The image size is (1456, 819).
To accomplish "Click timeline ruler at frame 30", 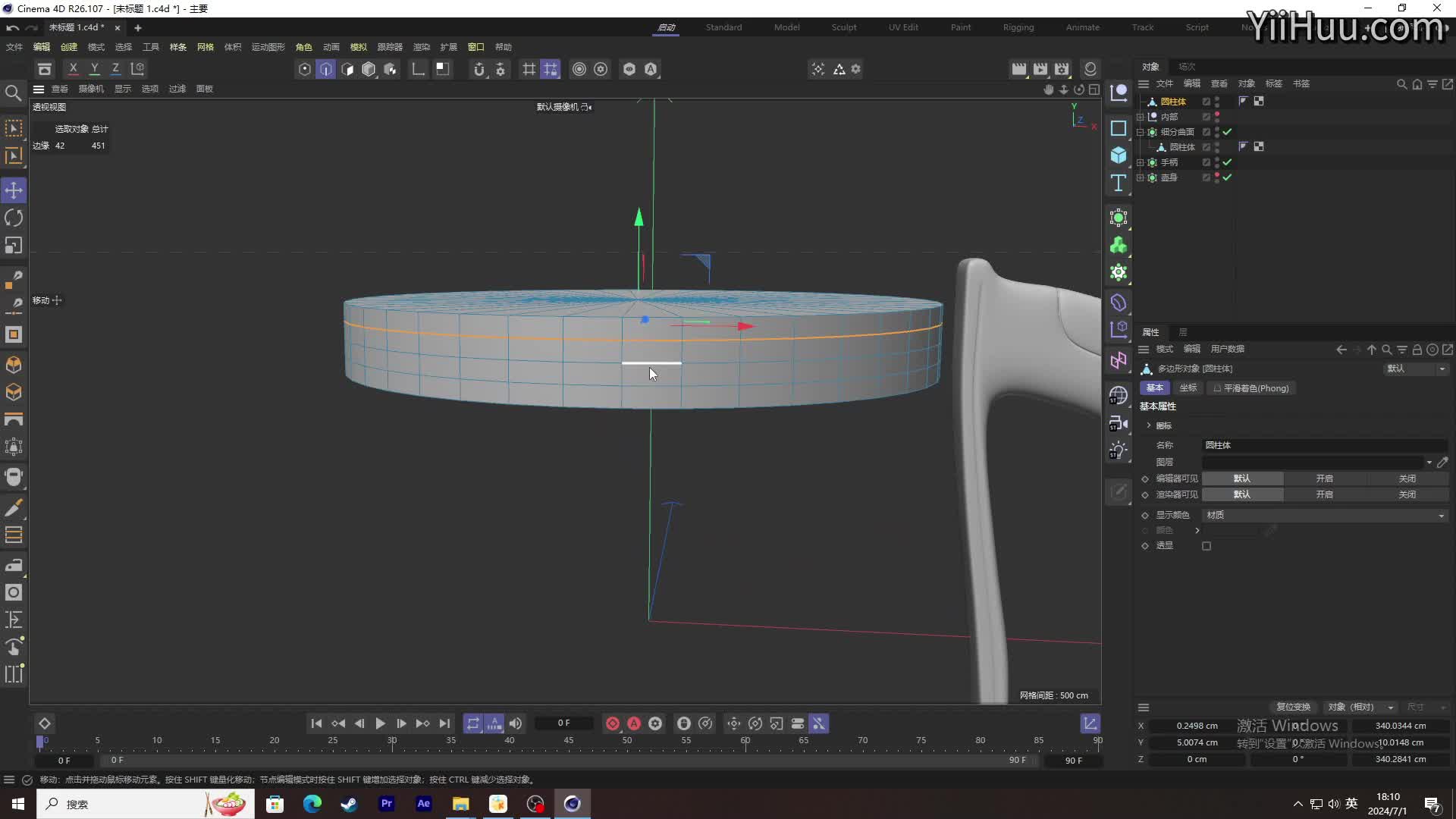I will tap(392, 742).
